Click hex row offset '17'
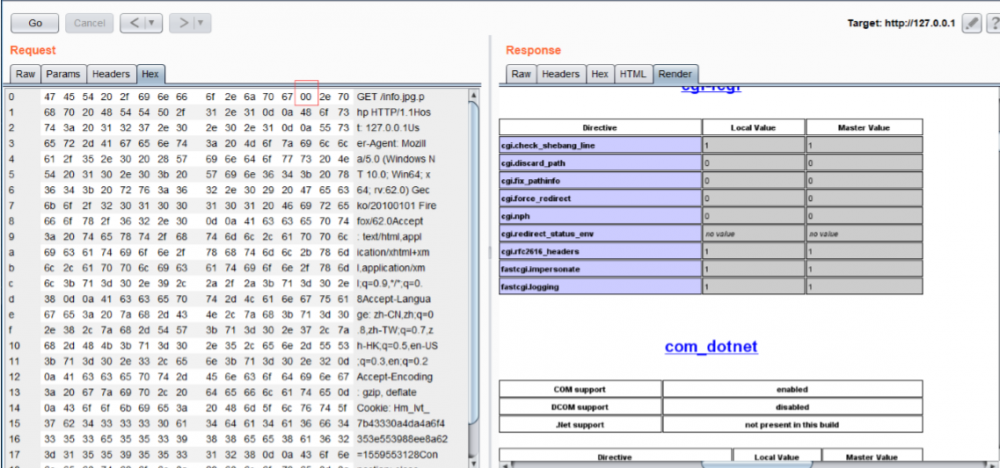 click(13, 455)
